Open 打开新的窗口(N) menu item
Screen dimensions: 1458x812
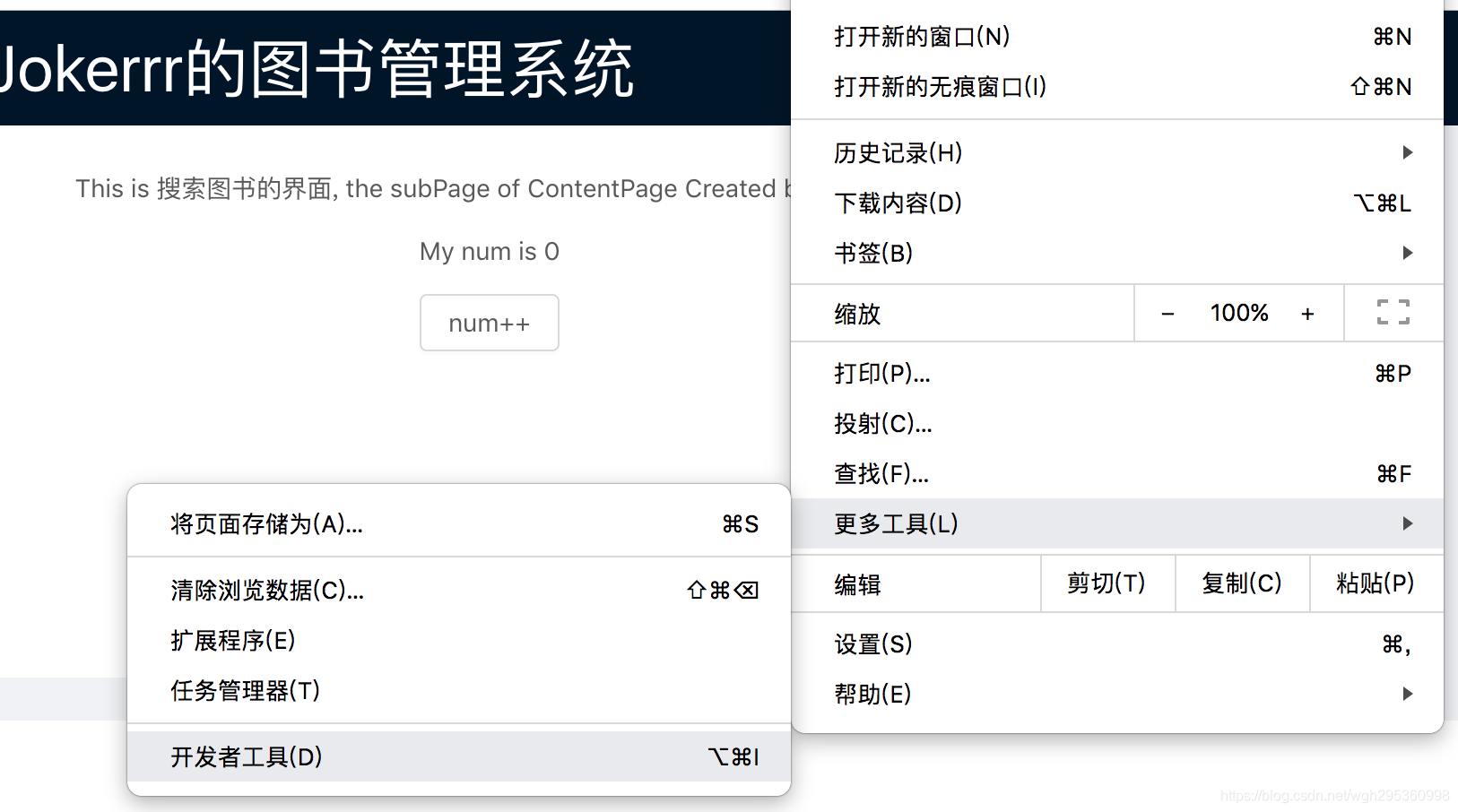1117,37
